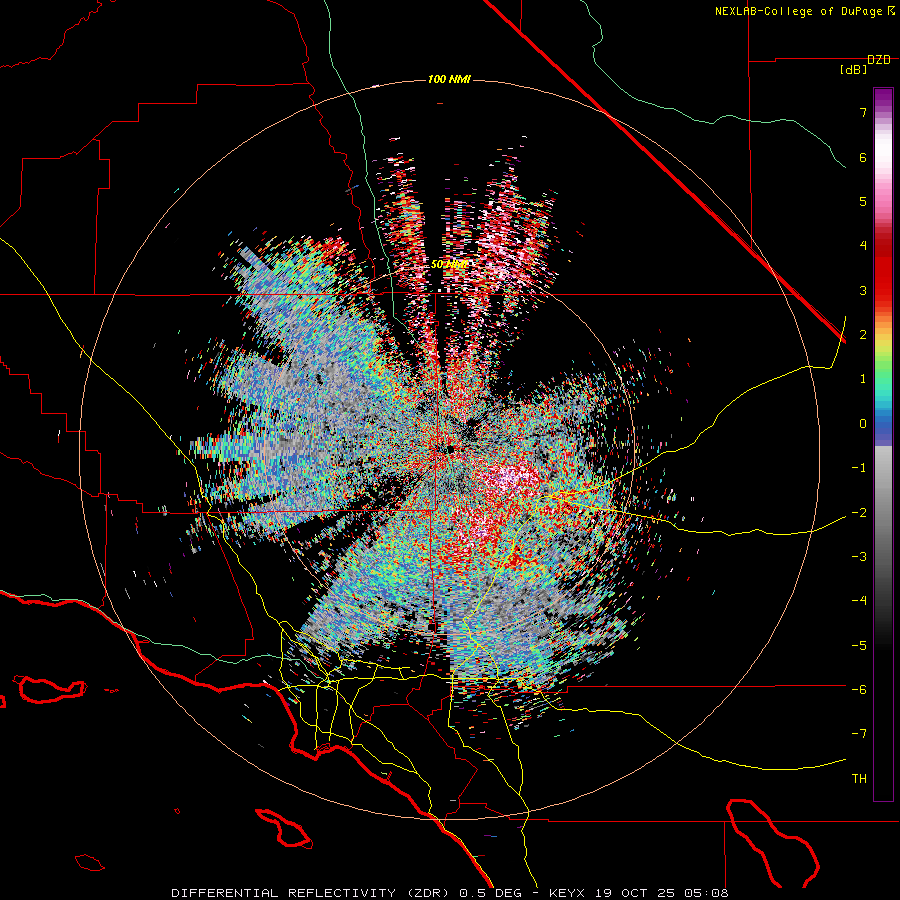Click the -7 value on the color scale

pyautogui.click(x=859, y=734)
